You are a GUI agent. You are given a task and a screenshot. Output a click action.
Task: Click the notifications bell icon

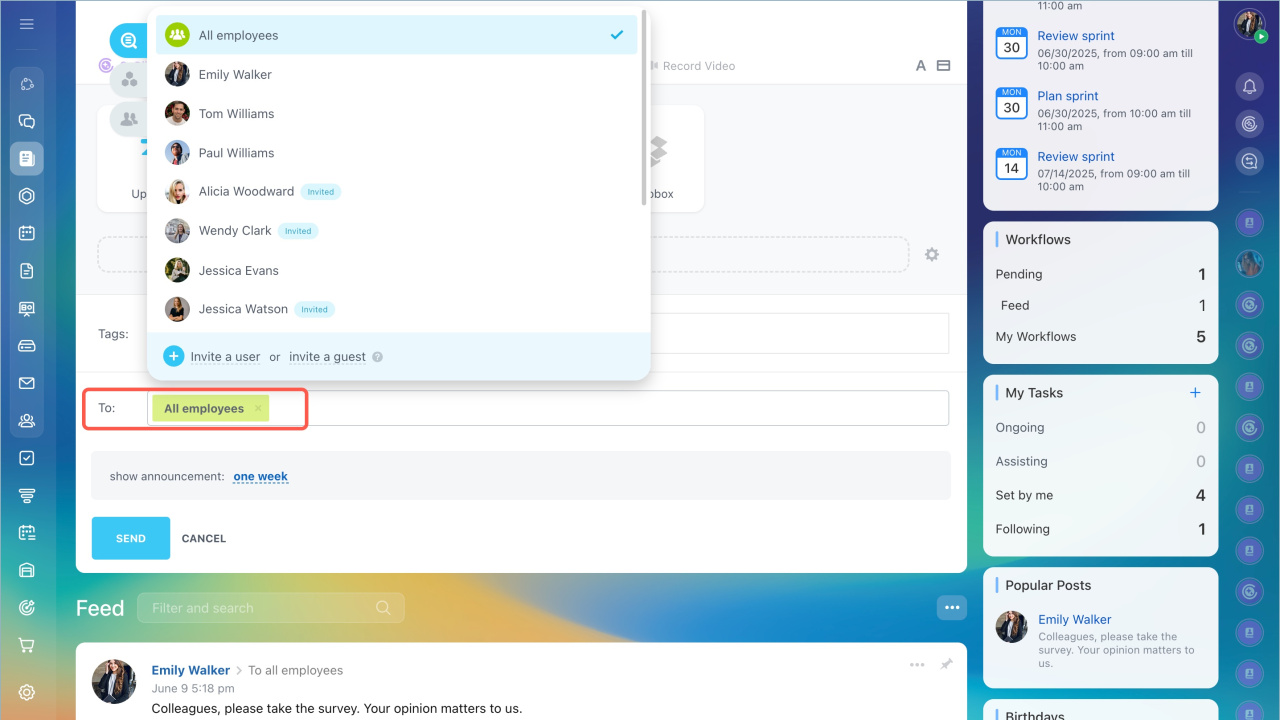point(1249,87)
